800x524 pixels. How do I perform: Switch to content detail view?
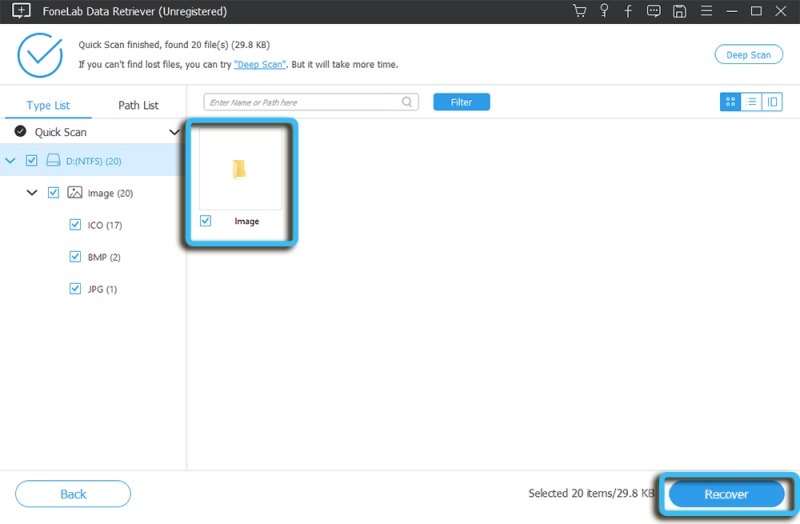click(772, 102)
